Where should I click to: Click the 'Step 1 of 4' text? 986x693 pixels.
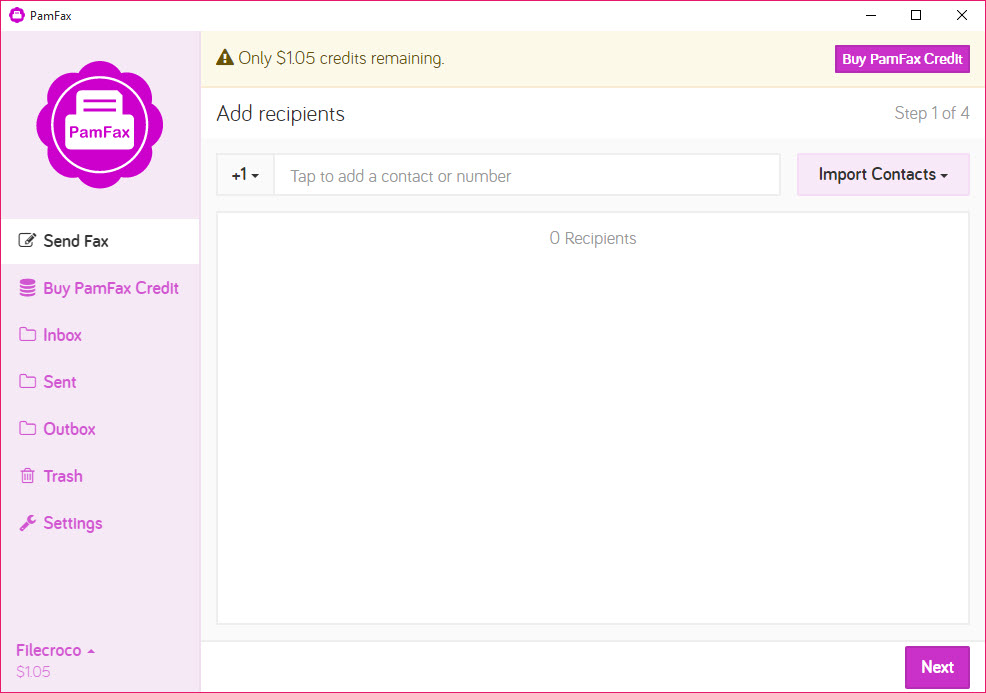tap(932, 113)
